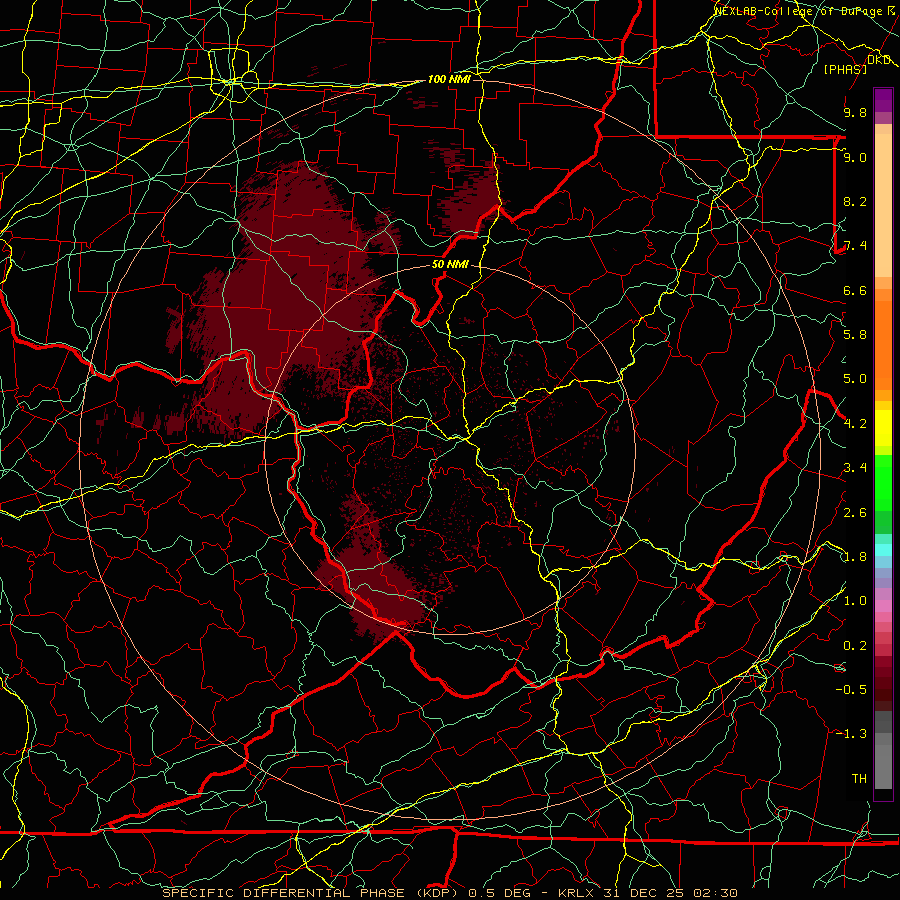Image resolution: width=900 pixels, height=900 pixels.
Task: Click the 4.2 scale value
Action: (x=855, y=424)
